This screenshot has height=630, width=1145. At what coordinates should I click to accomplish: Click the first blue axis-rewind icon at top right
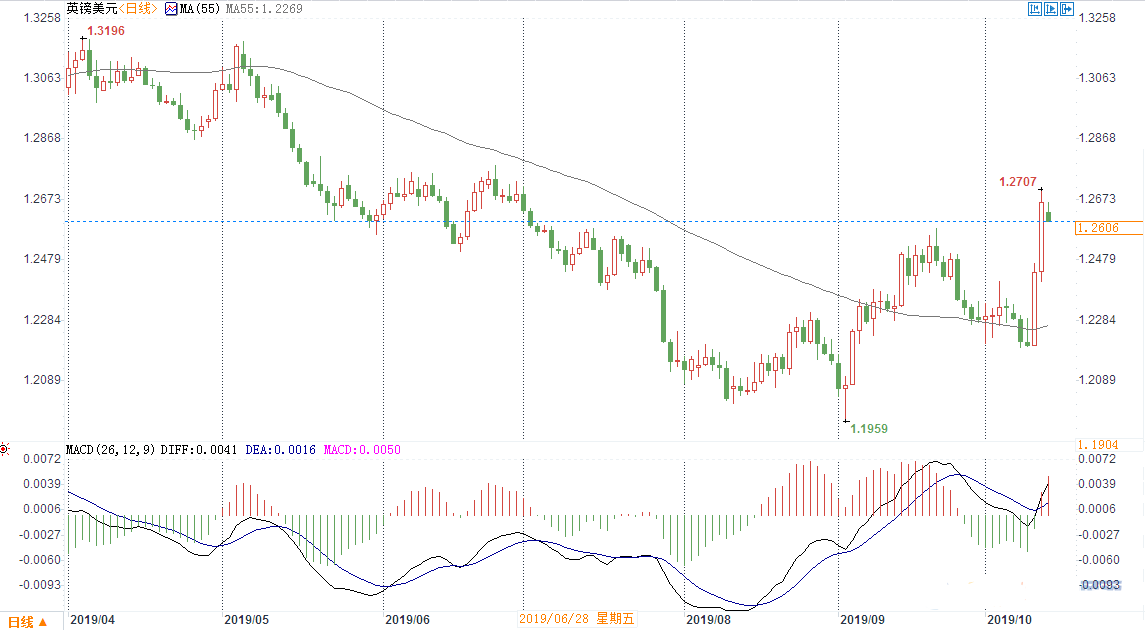tap(1035, 9)
